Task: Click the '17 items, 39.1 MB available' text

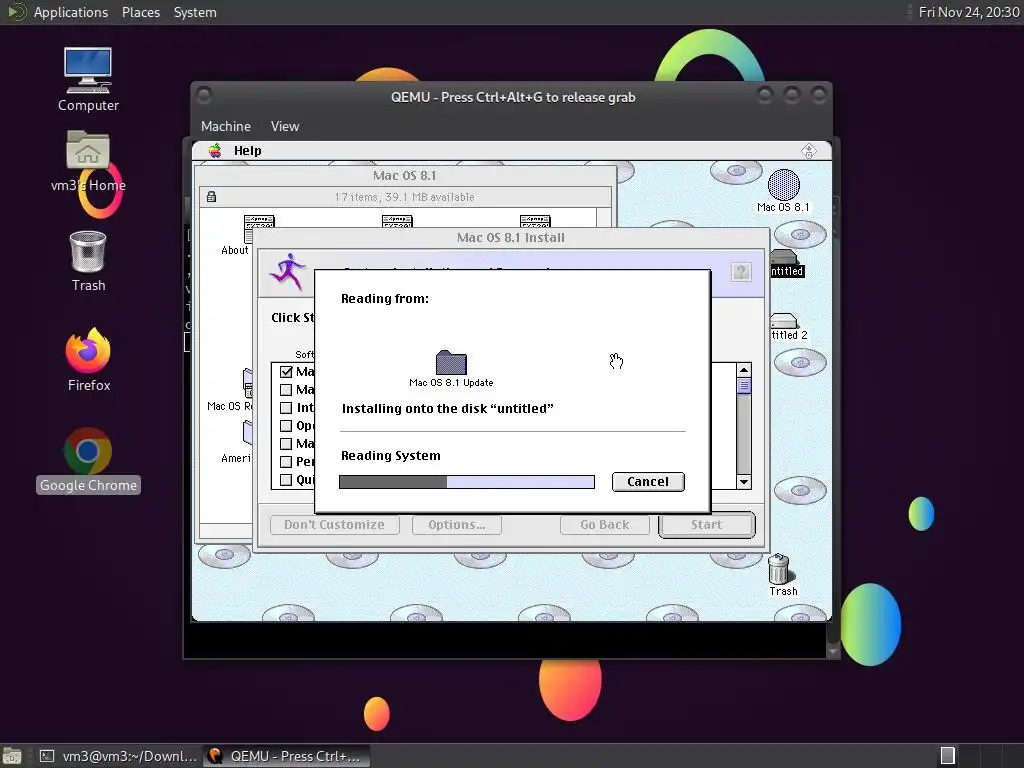Action: (404, 197)
